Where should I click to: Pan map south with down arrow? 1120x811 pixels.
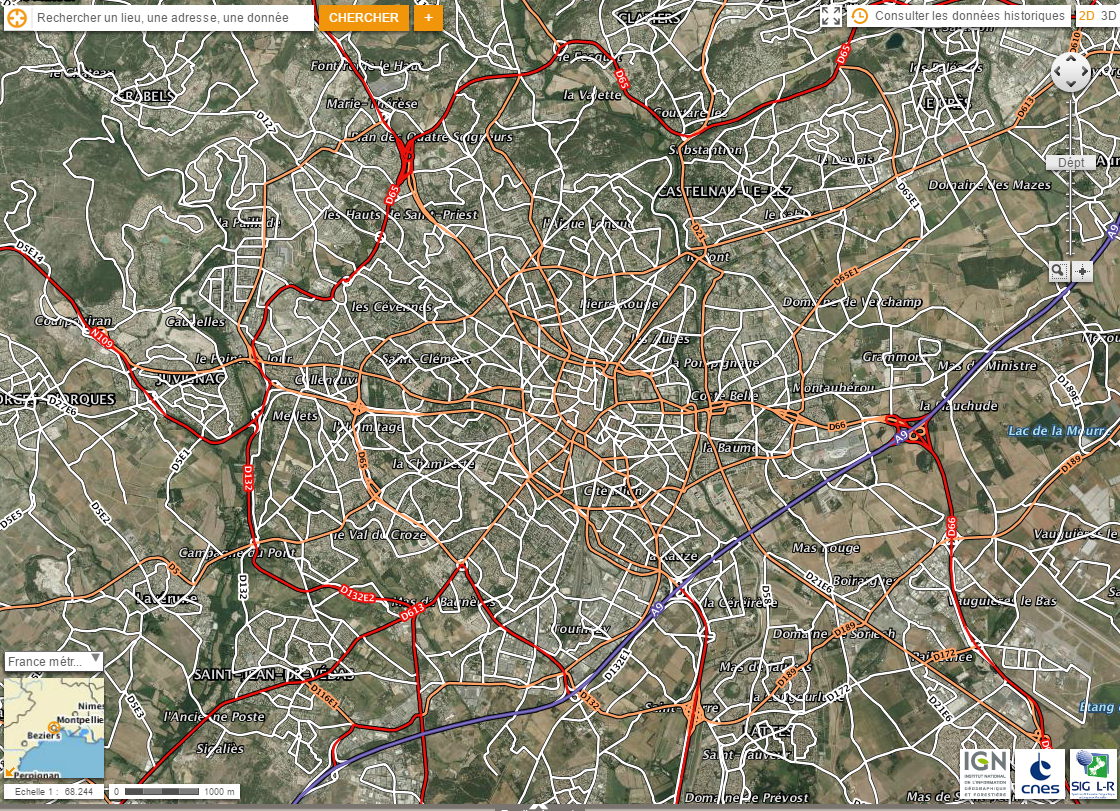pos(1070,86)
